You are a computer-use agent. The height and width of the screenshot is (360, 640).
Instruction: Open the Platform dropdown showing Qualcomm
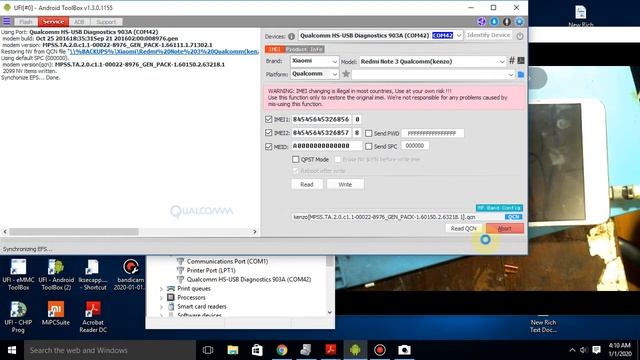pos(334,74)
